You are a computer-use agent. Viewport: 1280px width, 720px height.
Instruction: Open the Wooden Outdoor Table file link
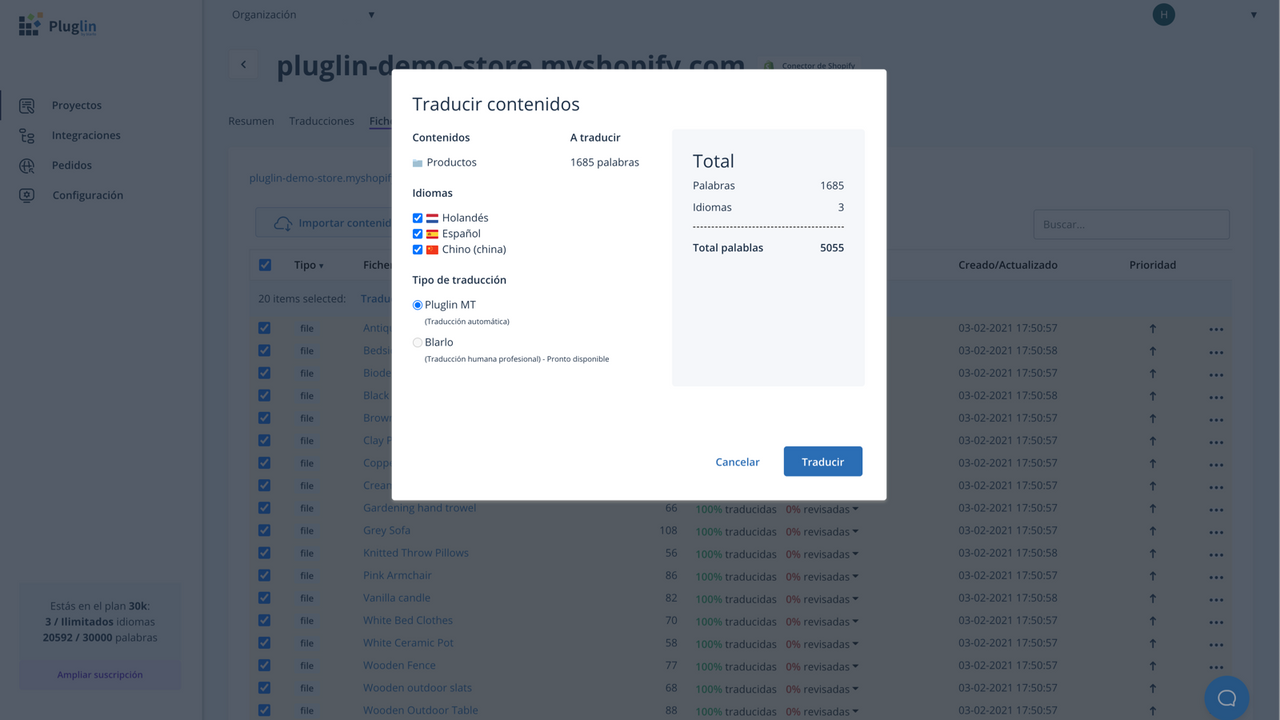coord(420,710)
